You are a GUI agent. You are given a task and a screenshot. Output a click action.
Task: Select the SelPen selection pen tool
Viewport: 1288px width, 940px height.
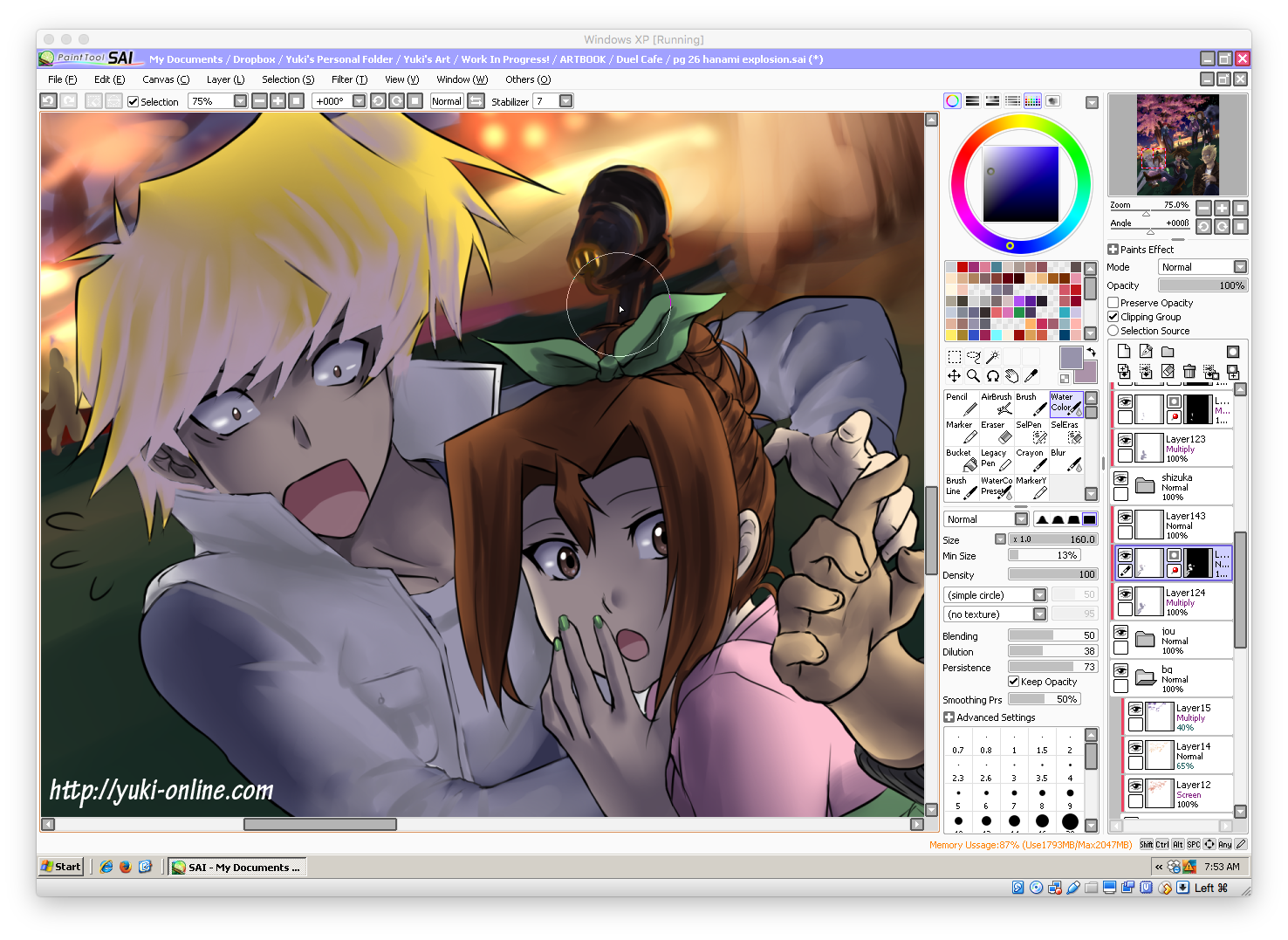pos(1031,432)
